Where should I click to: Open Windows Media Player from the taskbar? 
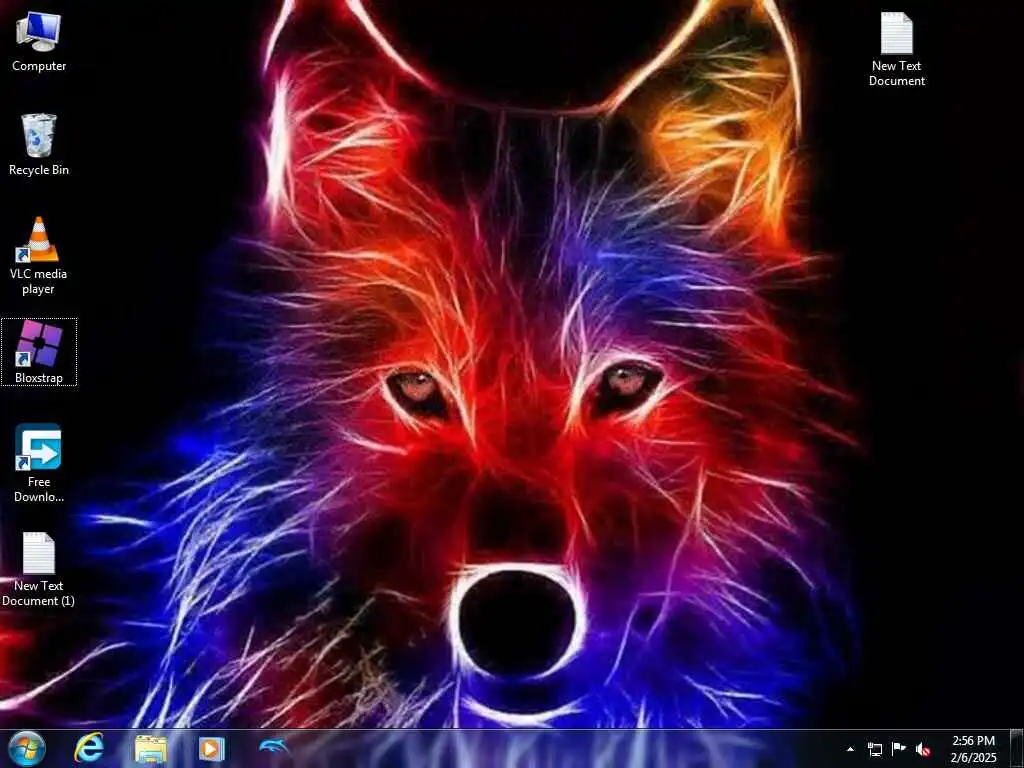point(212,749)
